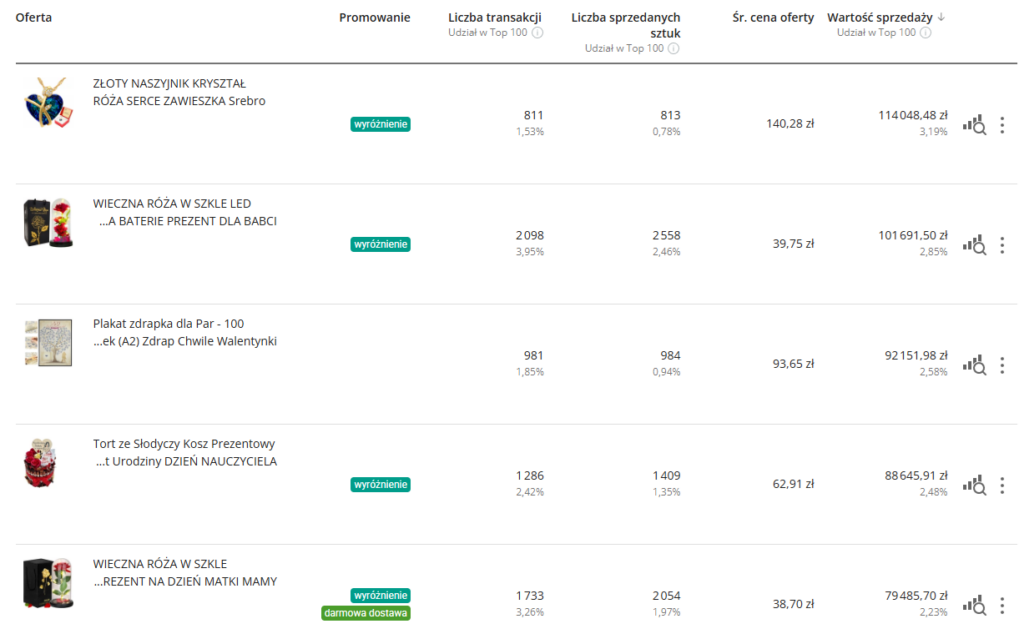Open analysis icon for Tort ze Słodyczy offer

(x=974, y=485)
